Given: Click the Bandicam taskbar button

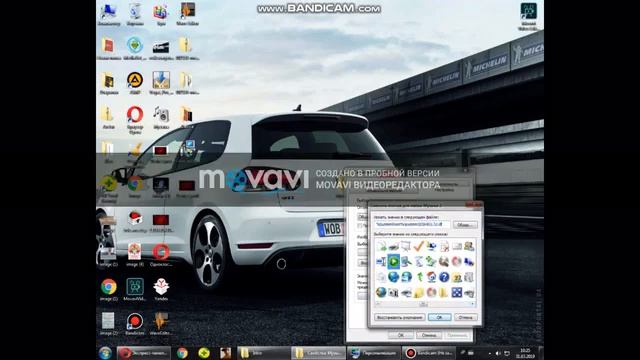Looking at the screenshot, I should [429, 353].
